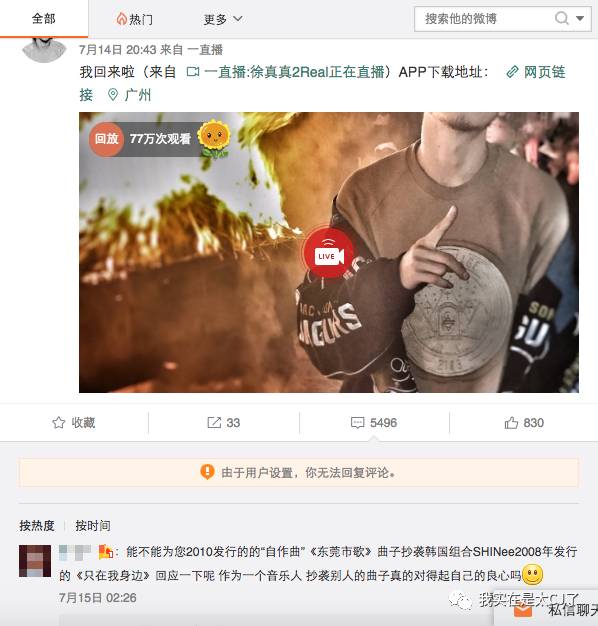Image resolution: width=598 pixels, height=626 pixels.
Task: Click the sunflower emoji badge on video
Action: pos(215,138)
